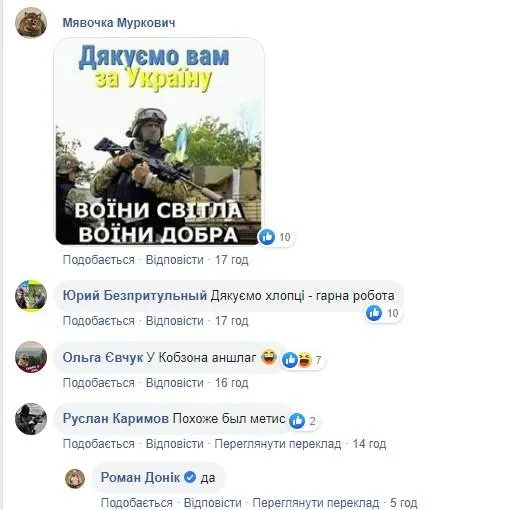Click Руслан Каримов's profile avatar

coord(31,419)
